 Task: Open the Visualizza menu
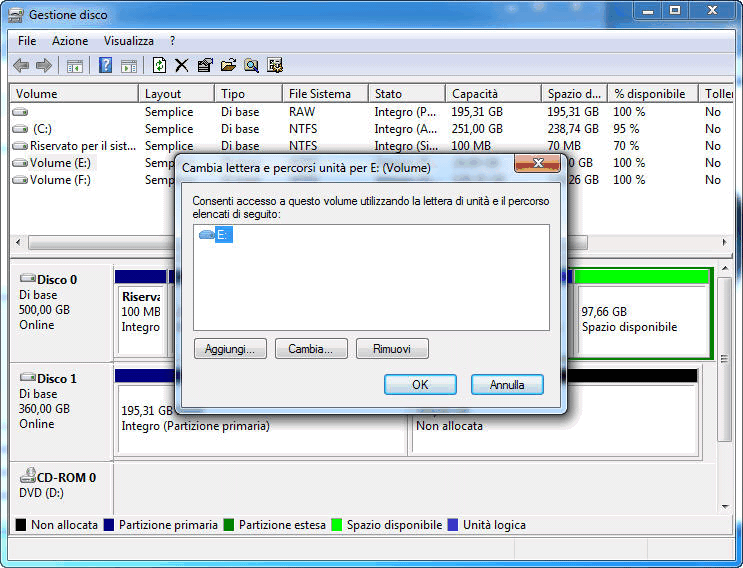click(x=129, y=41)
